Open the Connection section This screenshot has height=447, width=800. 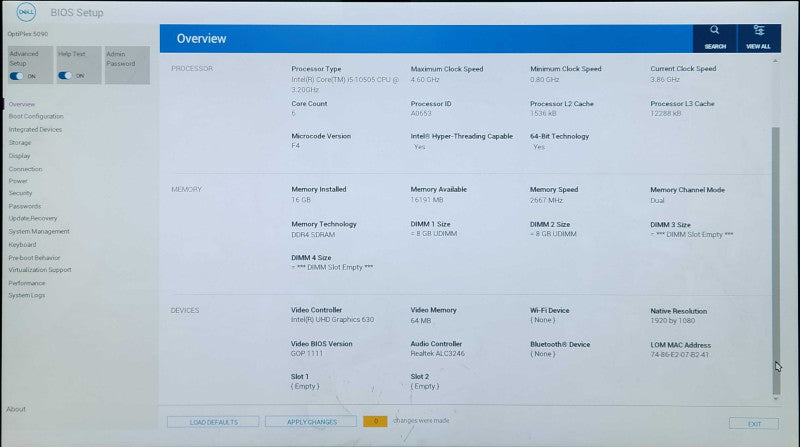tap(26, 169)
